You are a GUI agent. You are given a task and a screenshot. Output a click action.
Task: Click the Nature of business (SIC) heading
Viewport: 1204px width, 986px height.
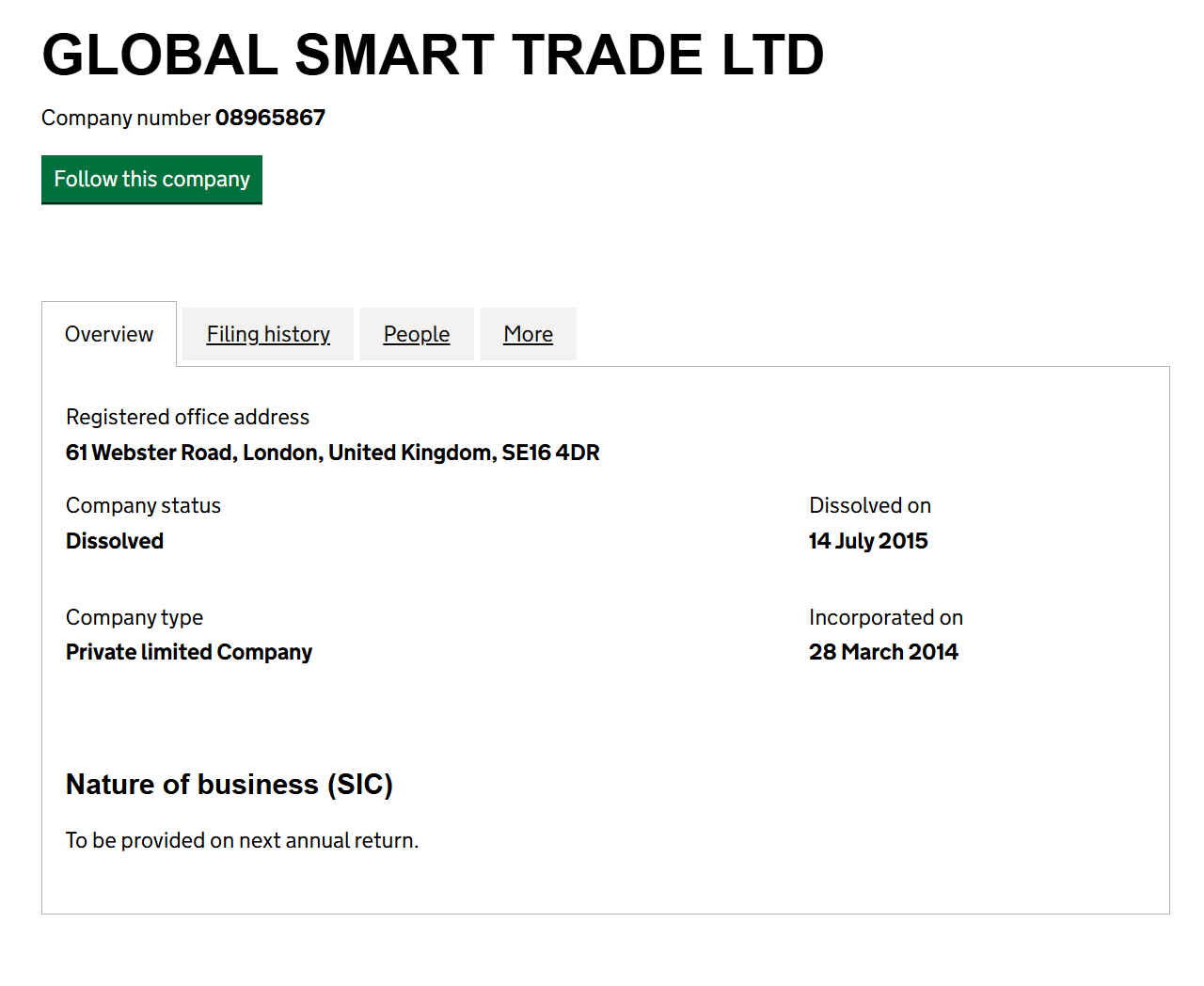[x=230, y=785]
